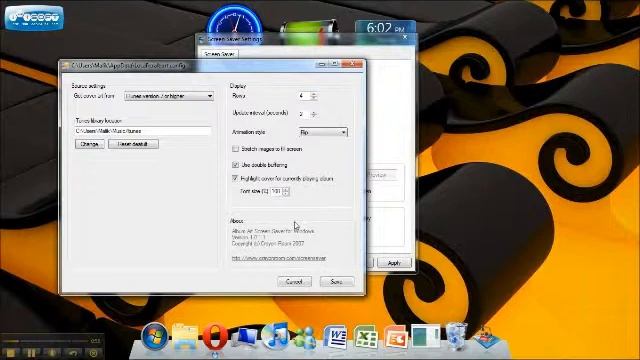Click Preview button in Screen Saver Settings window
This screenshot has height=360, width=640.
coord(382,175)
